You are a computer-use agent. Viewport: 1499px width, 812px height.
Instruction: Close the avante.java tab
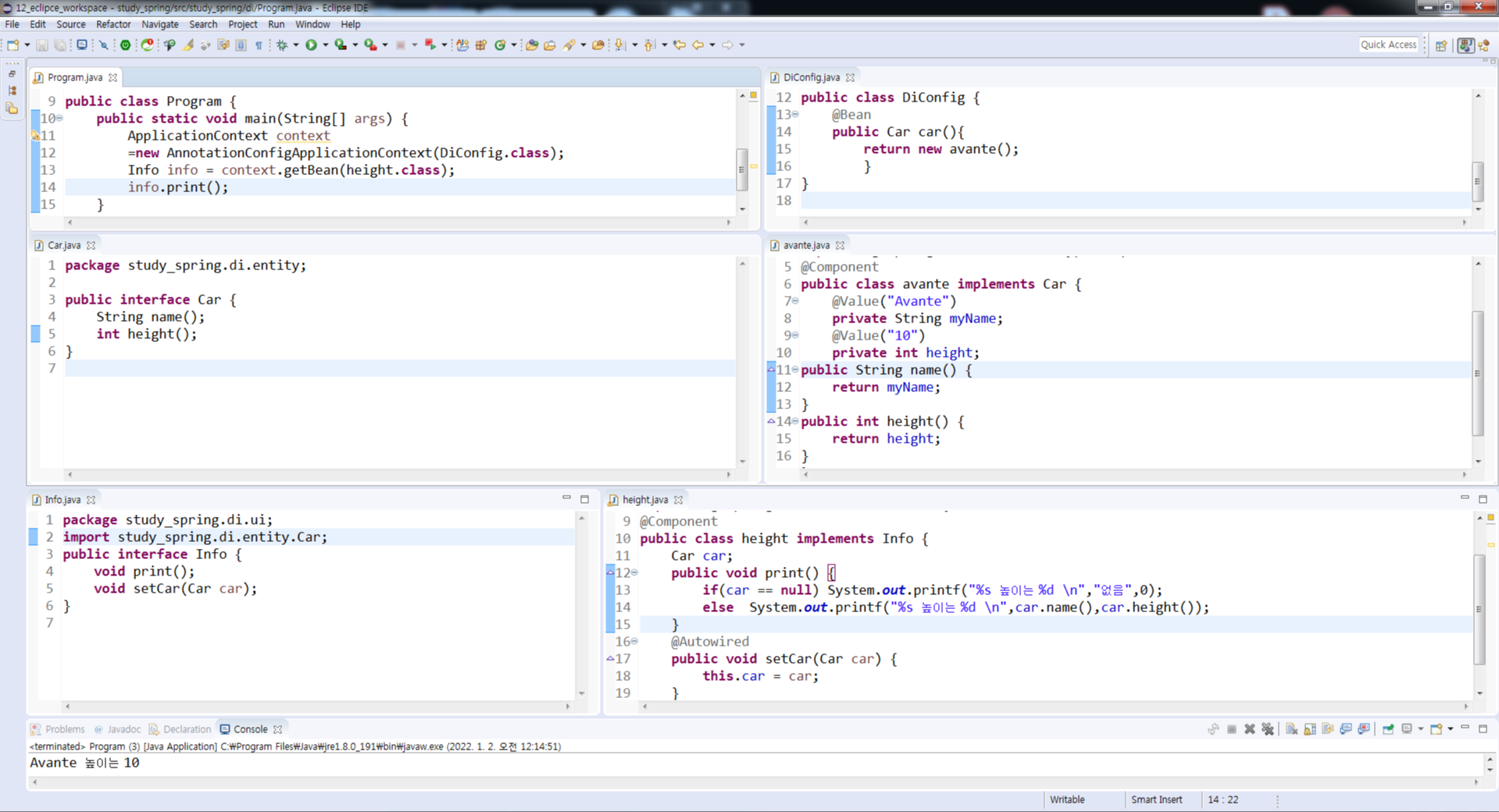coord(841,245)
